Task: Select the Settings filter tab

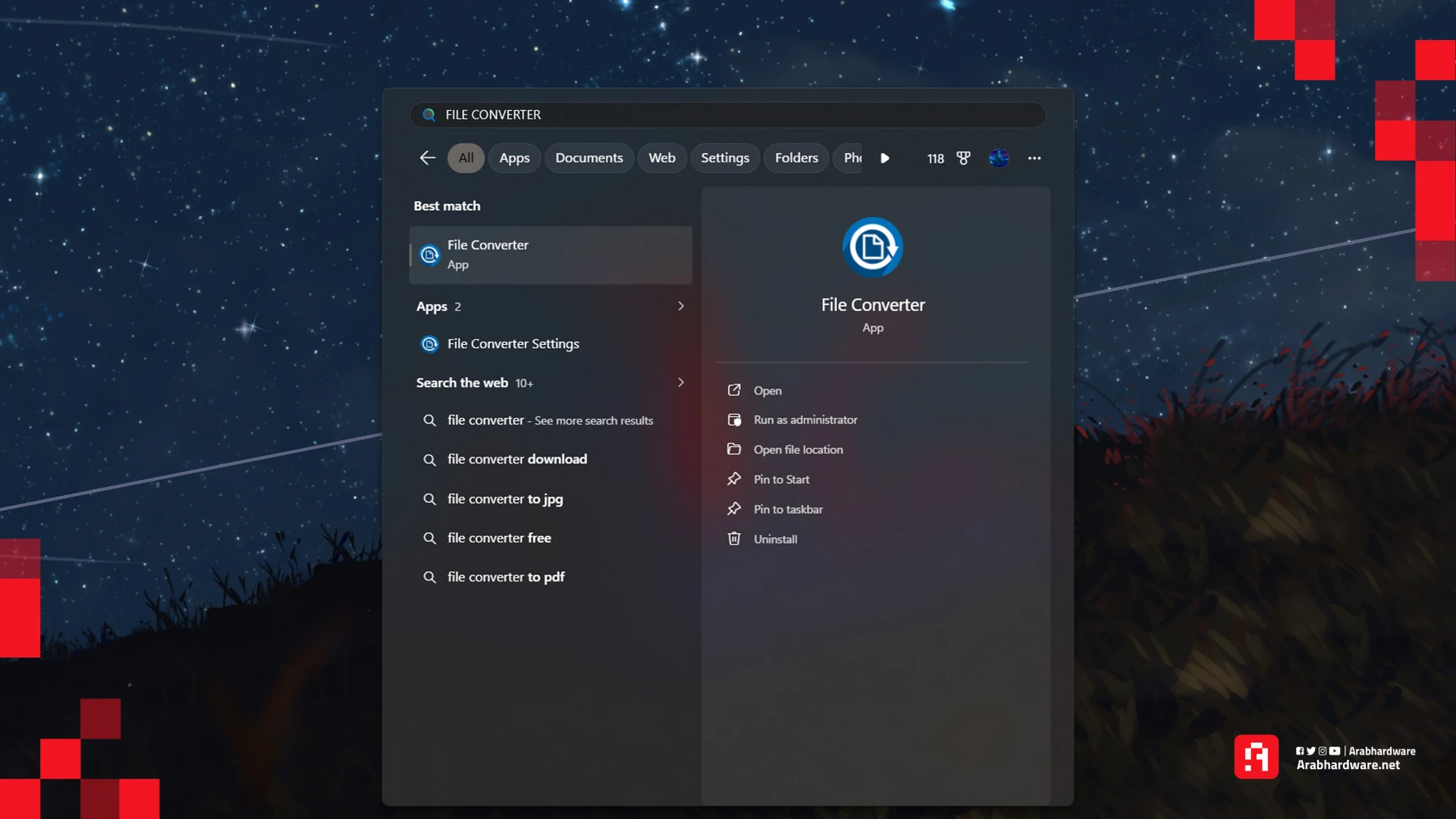Action: pos(724,158)
